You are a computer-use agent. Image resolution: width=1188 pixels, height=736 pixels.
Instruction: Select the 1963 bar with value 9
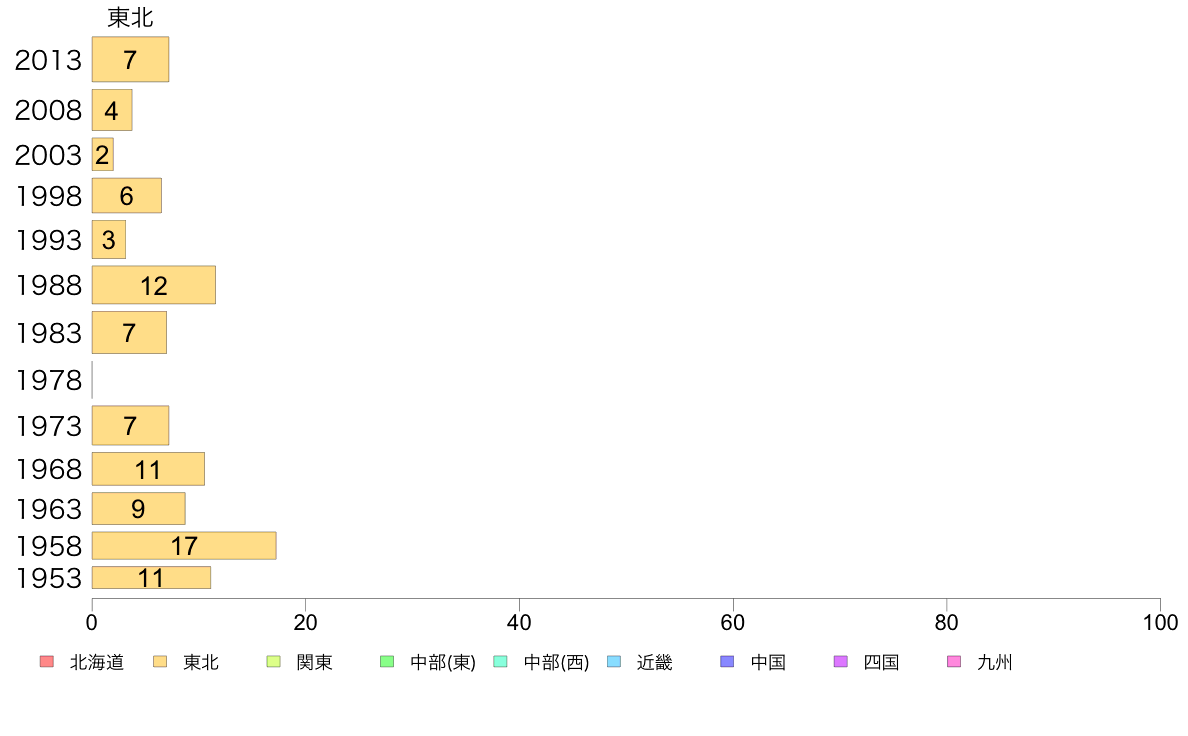139,509
